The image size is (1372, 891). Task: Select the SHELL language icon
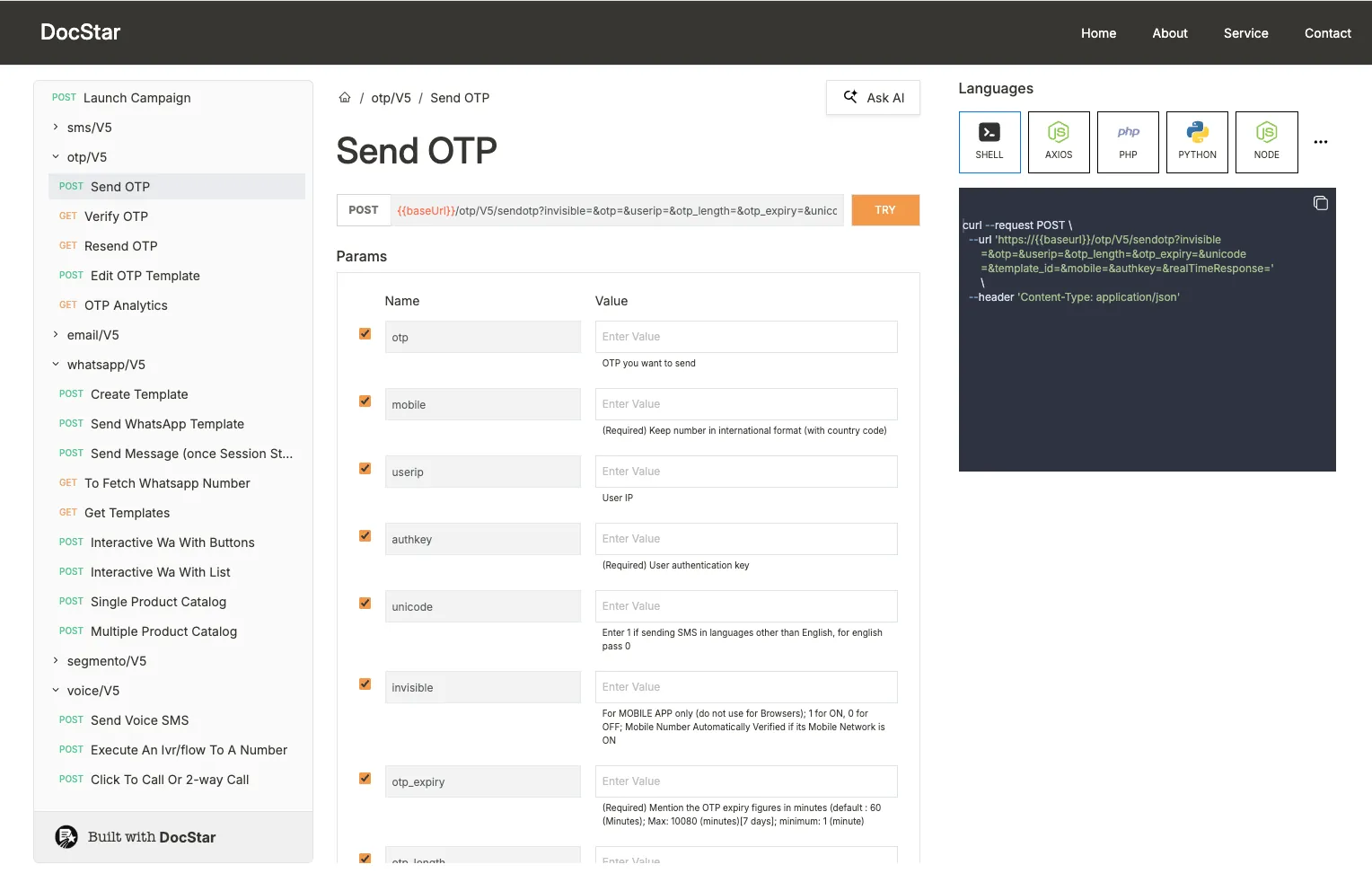pyautogui.click(x=989, y=142)
